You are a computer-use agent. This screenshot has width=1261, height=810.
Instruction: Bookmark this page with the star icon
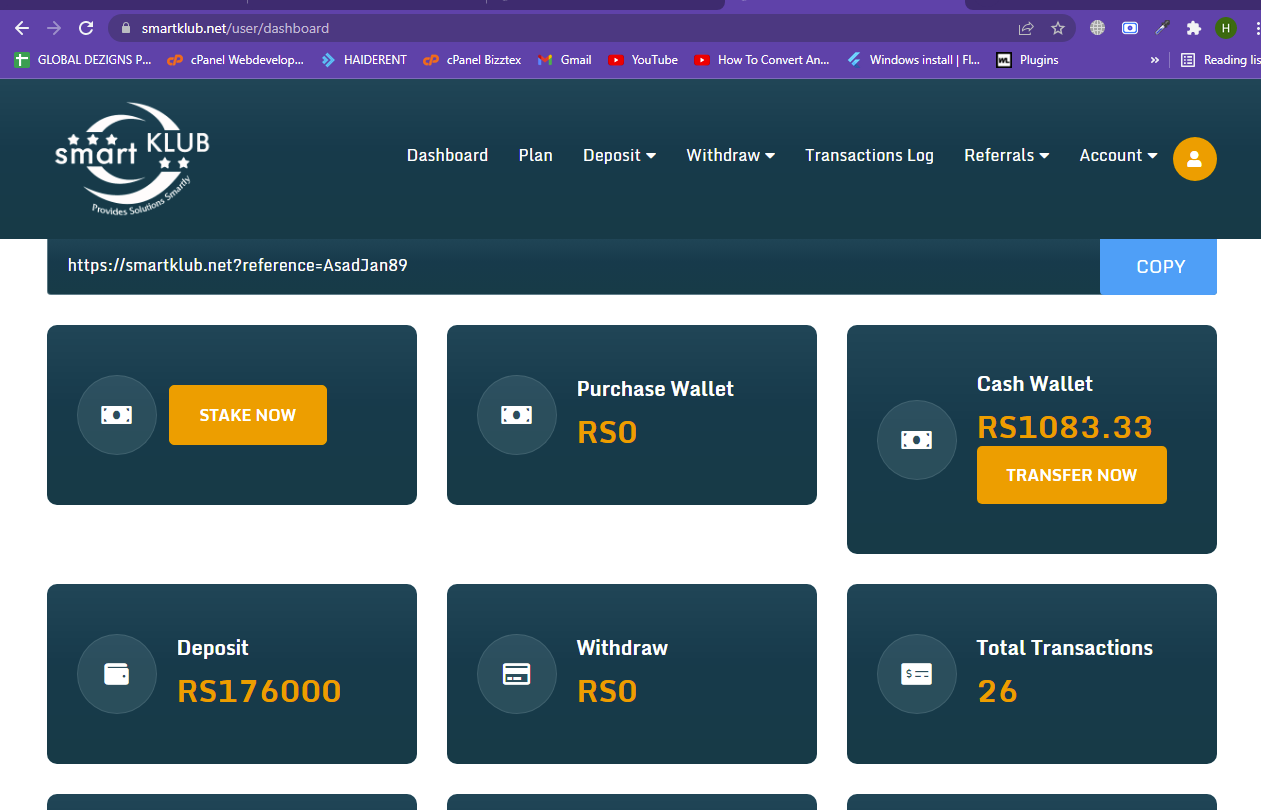[1057, 28]
